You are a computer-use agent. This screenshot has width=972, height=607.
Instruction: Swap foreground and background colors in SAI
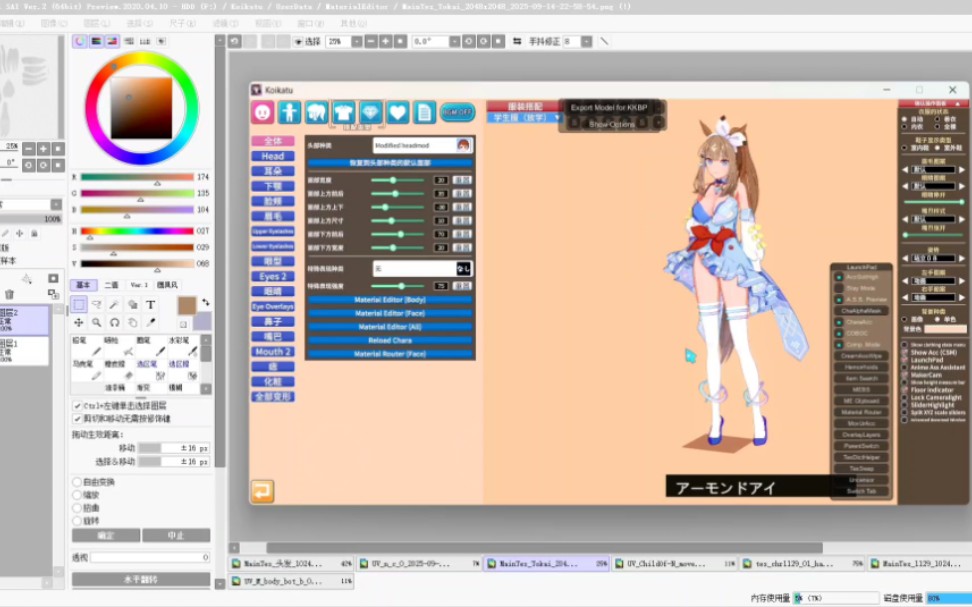206,302
